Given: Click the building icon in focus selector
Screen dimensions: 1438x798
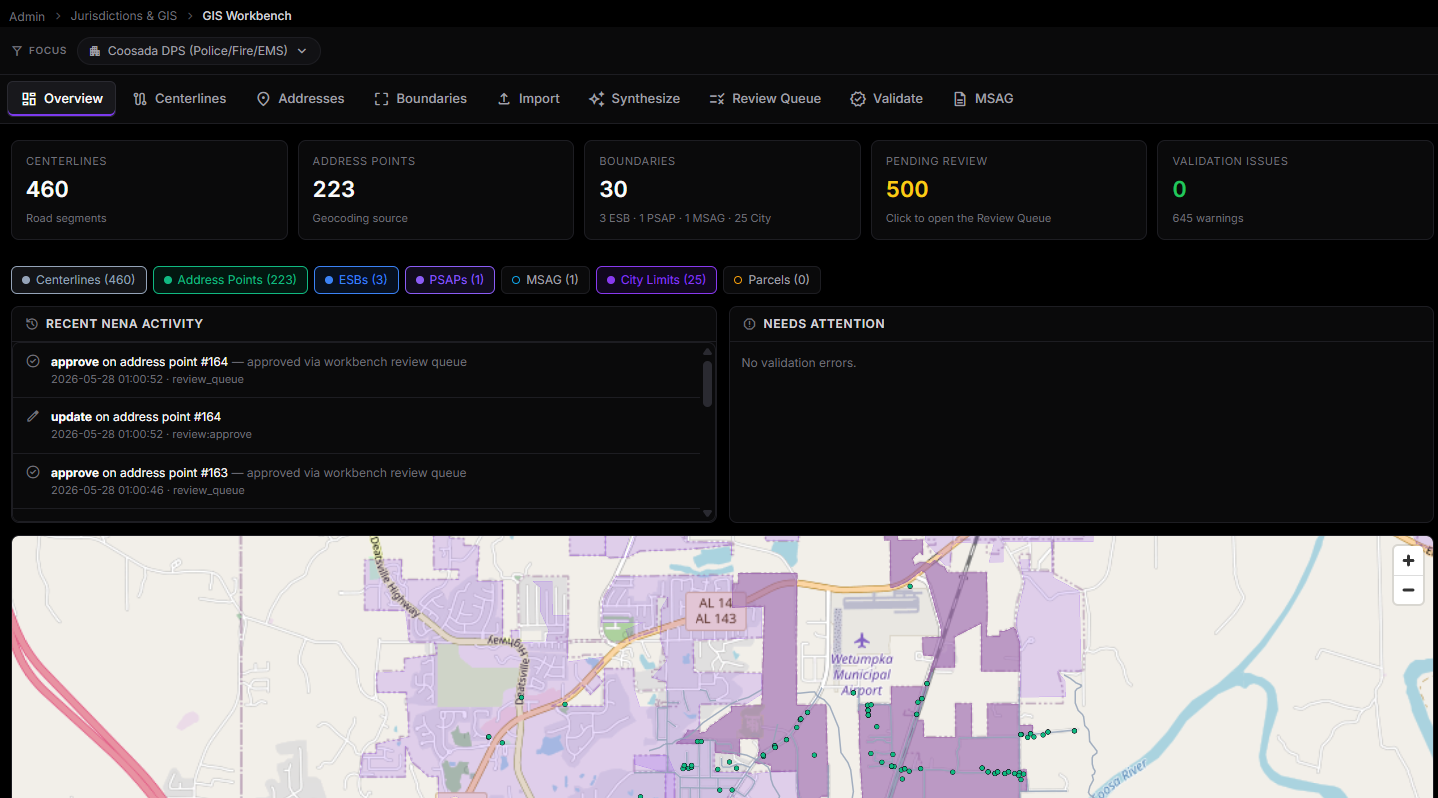Looking at the screenshot, I should [95, 51].
